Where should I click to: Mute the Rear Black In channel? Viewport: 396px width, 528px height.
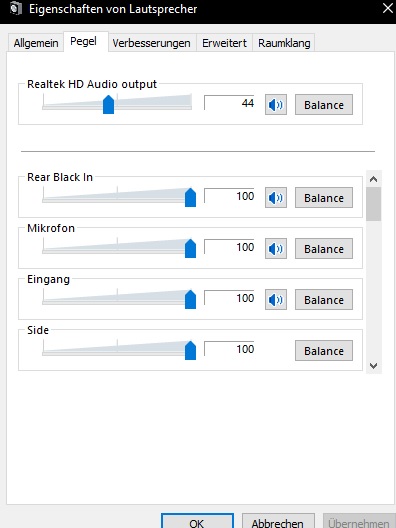click(x=276, y=198)
